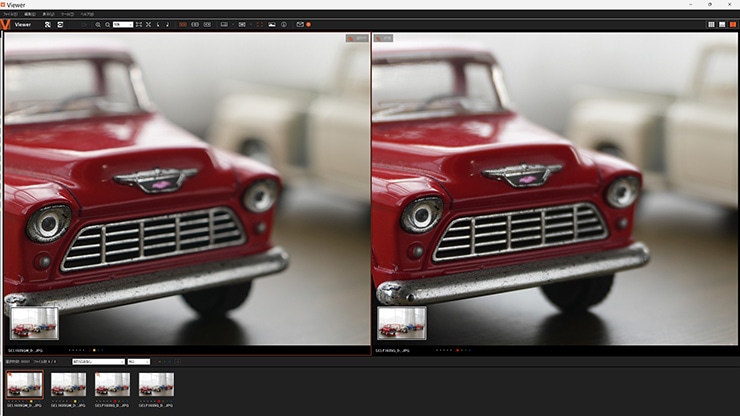
Task: Select the second filmstrip thumbnail
Action: click(x=68, y=384)
